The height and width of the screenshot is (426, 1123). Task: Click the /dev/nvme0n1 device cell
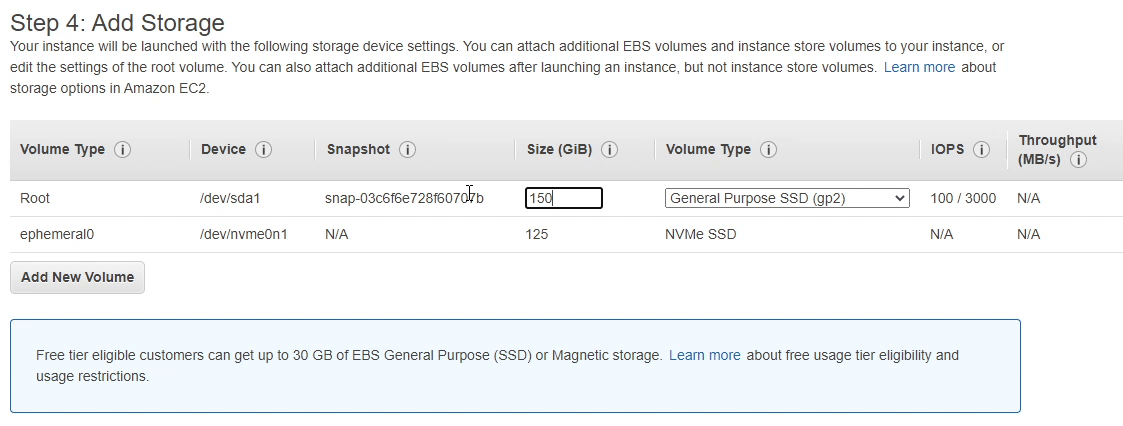tap(243, 234)
